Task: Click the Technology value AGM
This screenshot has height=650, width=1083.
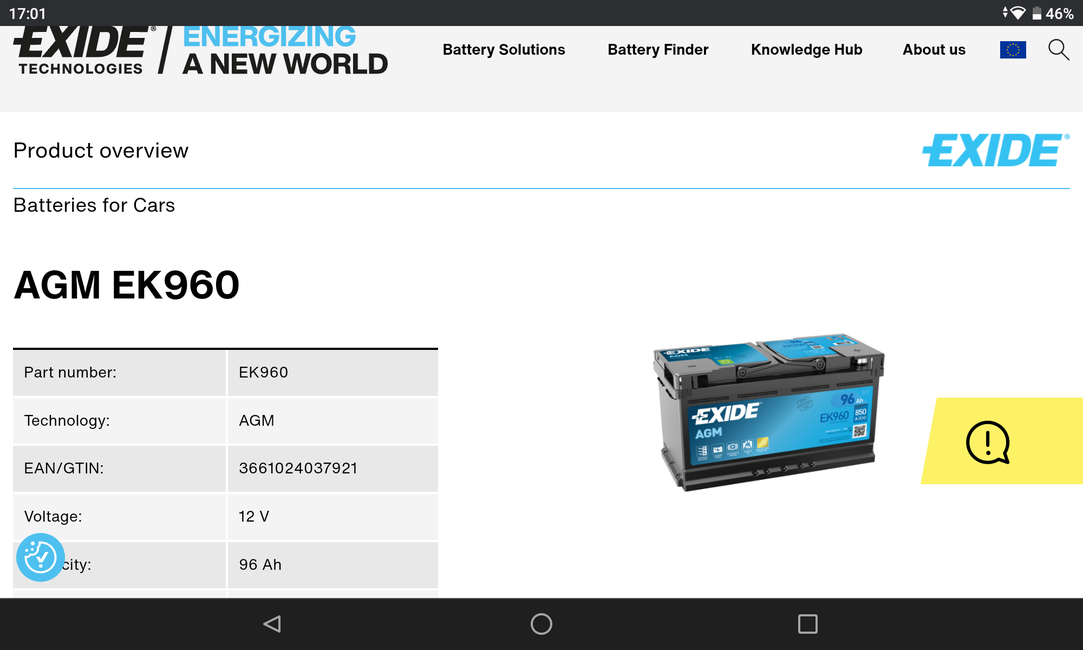Action: click(256, 421)
